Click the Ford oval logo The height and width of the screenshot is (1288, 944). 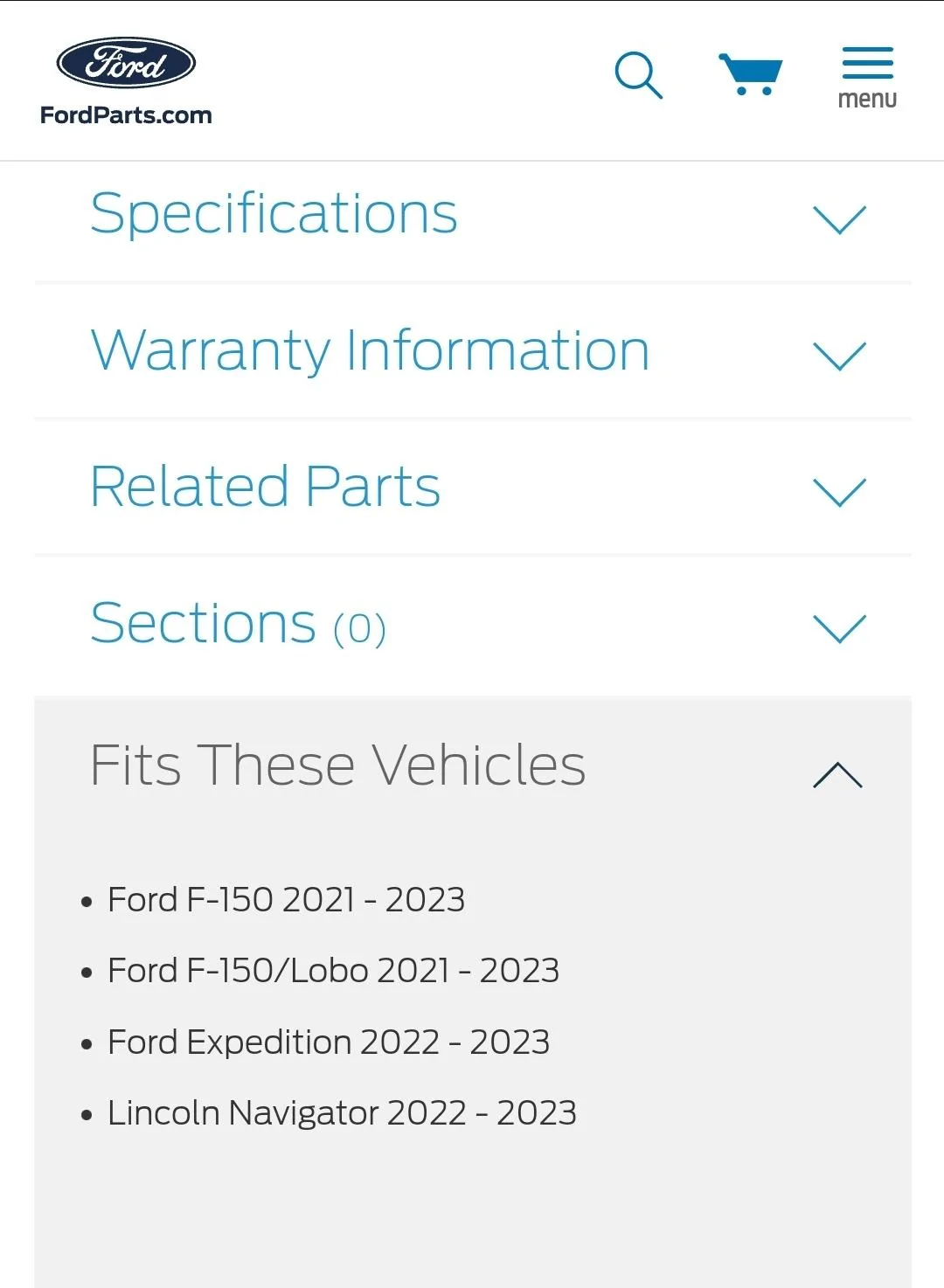pyautogui.click(x=126, y=62)
